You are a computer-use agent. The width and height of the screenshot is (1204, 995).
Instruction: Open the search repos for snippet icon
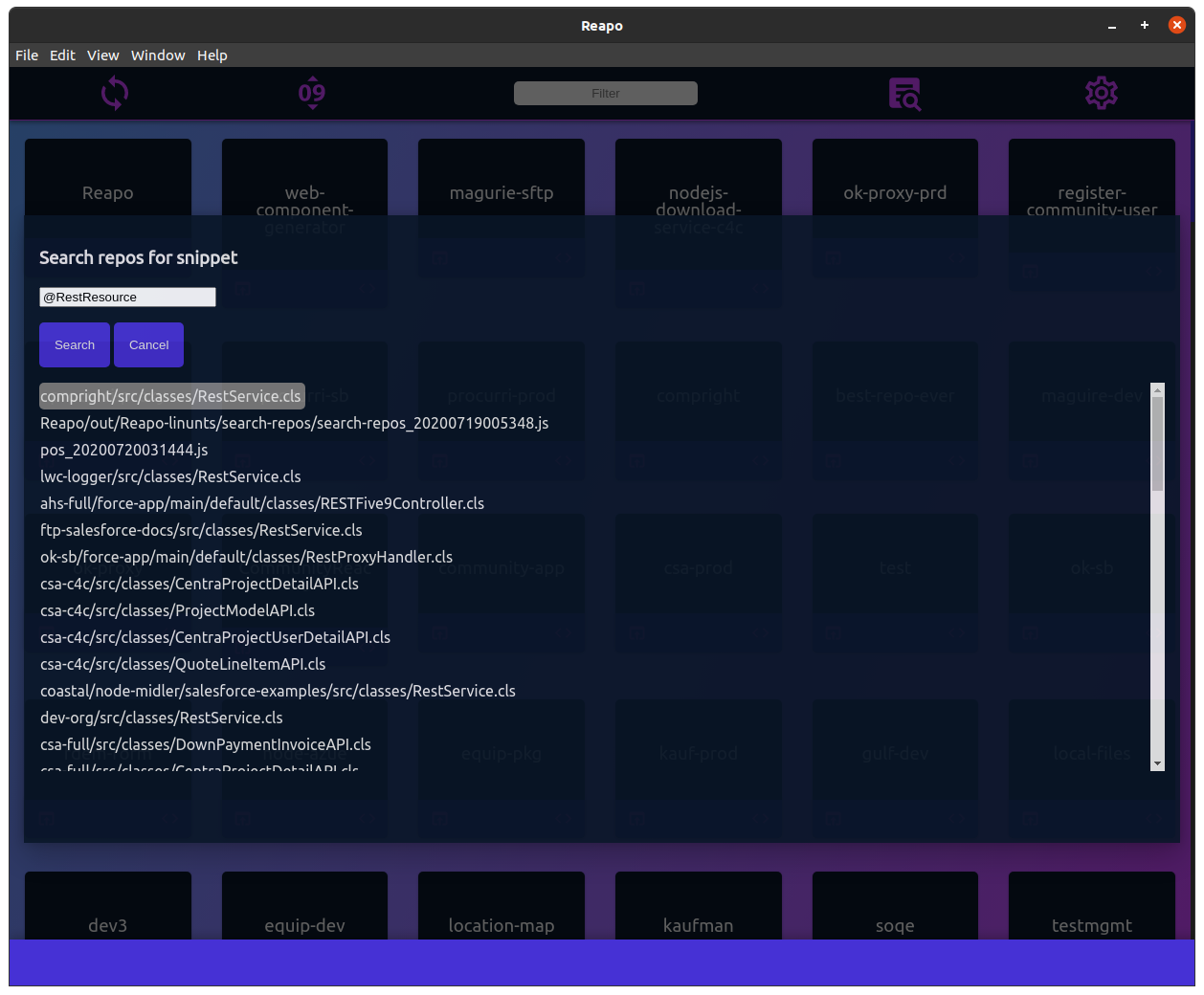pos(904,94)
